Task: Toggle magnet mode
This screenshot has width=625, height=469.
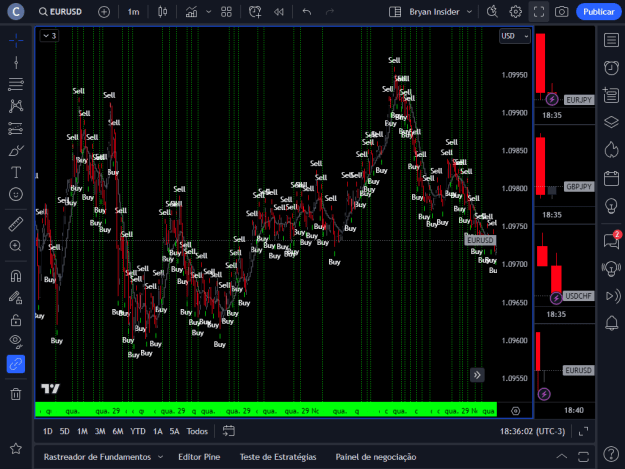Action: pyautogui.click(x=16, y=276)
